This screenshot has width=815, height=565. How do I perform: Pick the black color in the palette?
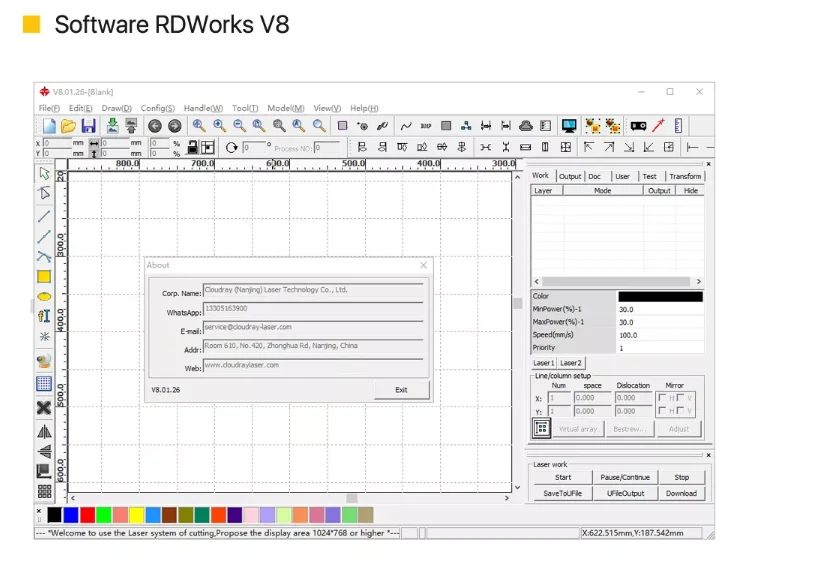coord(54,515)
